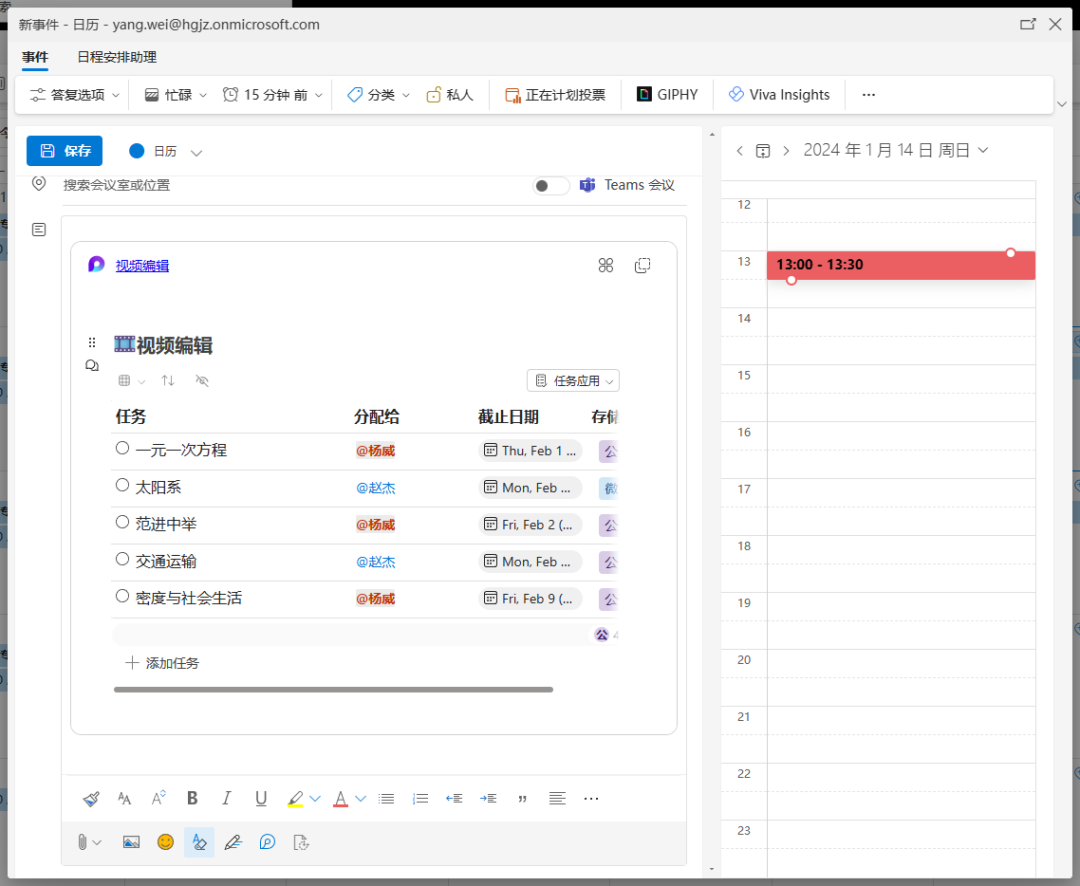Mark the task 太阳系 as complete
Image resolution: width=1080 pixels, height=886 pixels.
point(123,486)
